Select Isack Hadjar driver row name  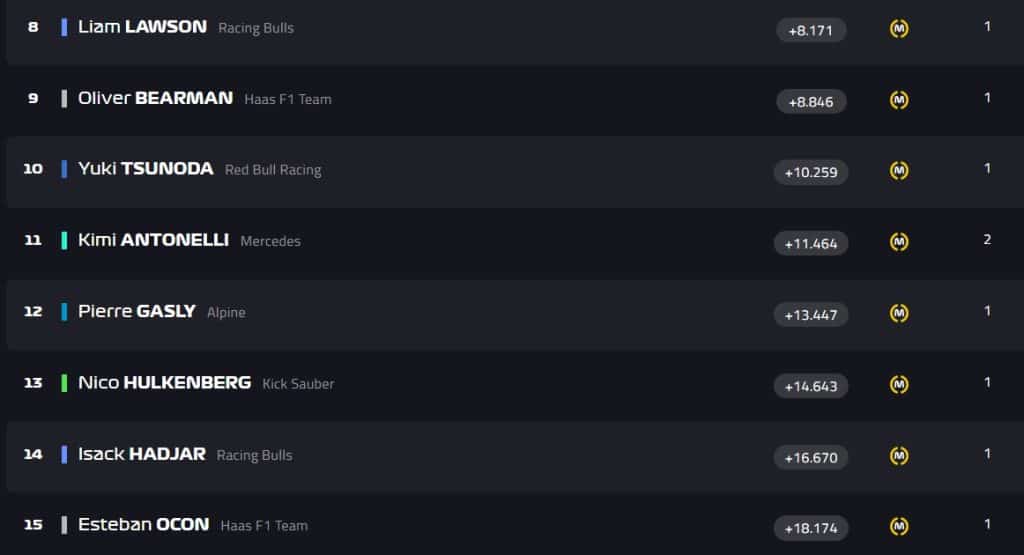(142, 454)
